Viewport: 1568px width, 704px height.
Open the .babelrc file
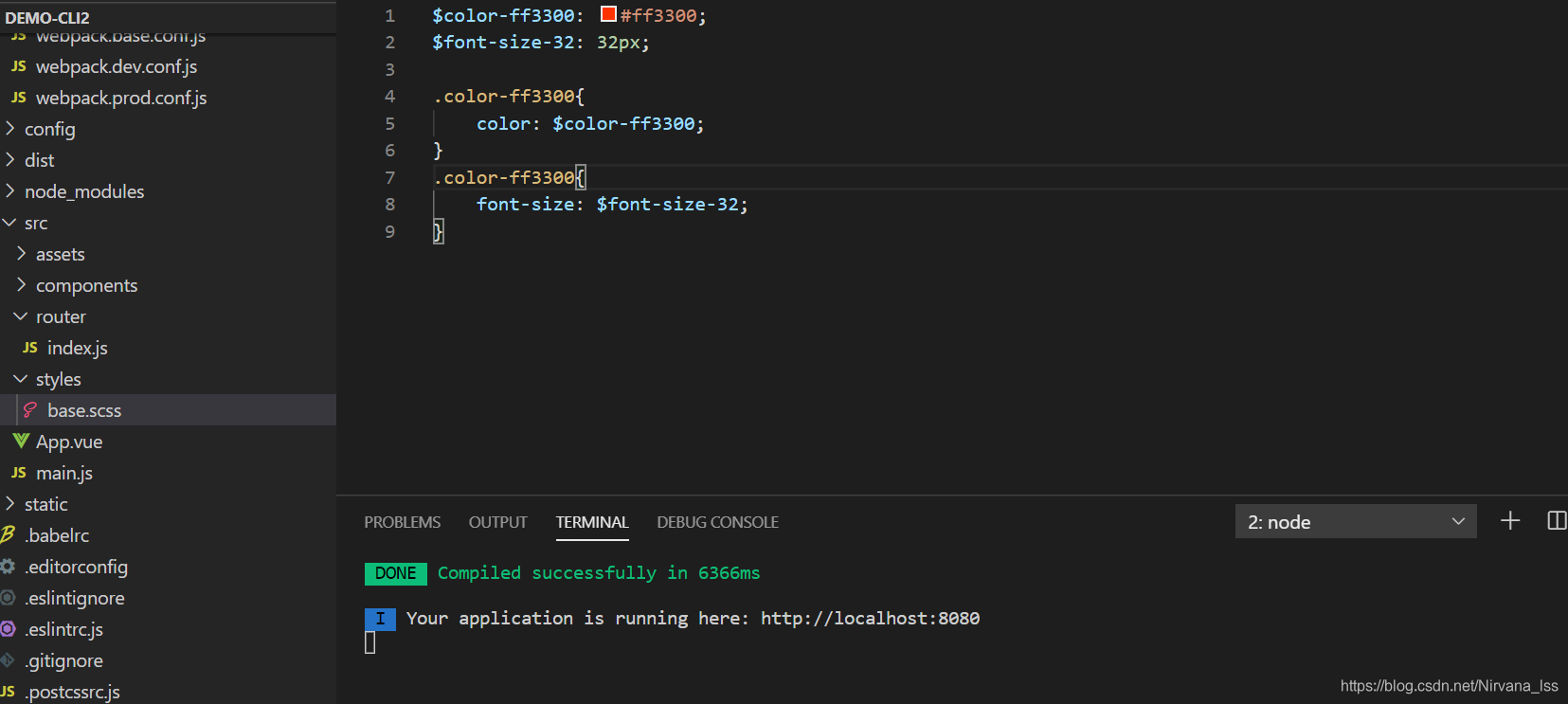tap(57, 535)
